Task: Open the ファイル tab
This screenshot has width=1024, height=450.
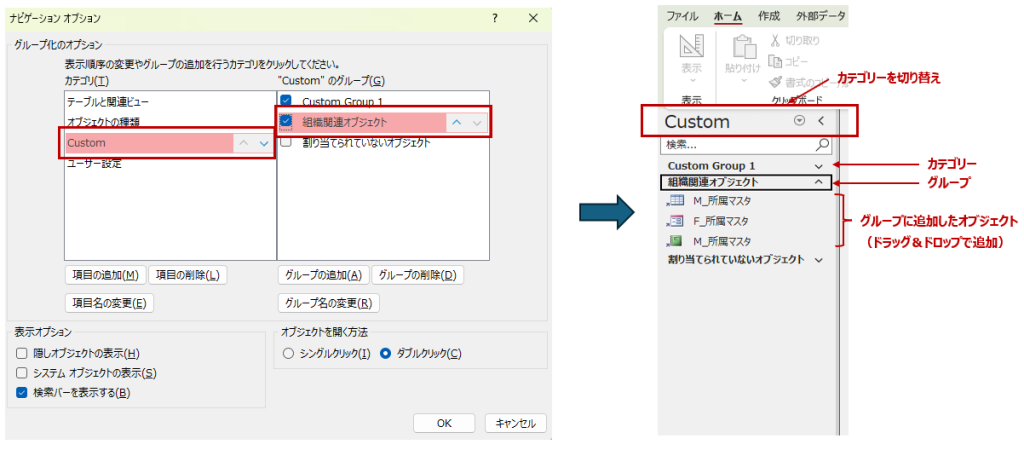Action: (x=683, y=16)
